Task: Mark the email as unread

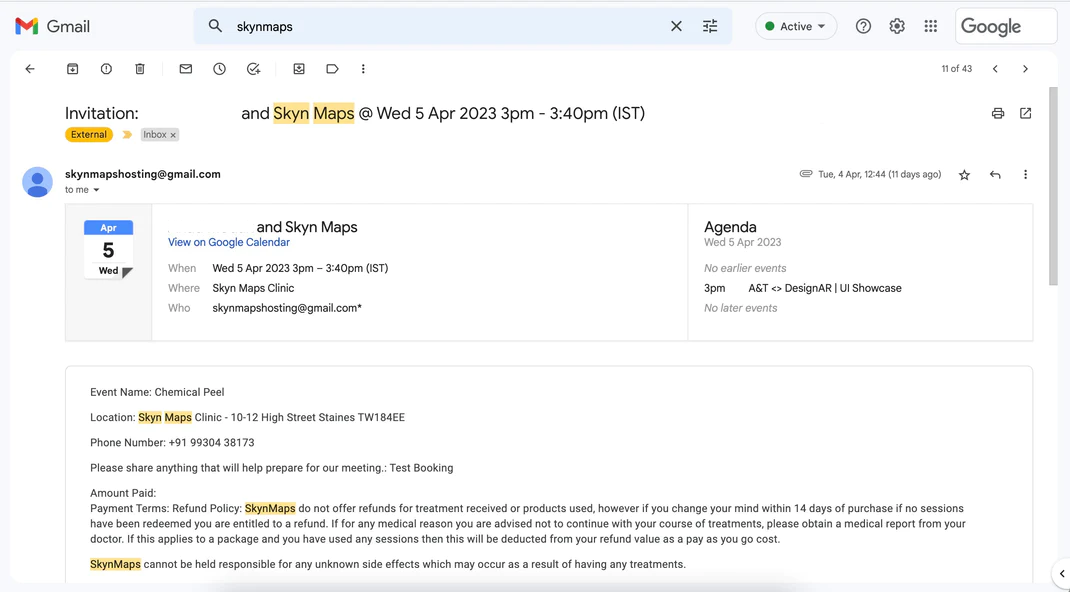Action: point(186,69)
